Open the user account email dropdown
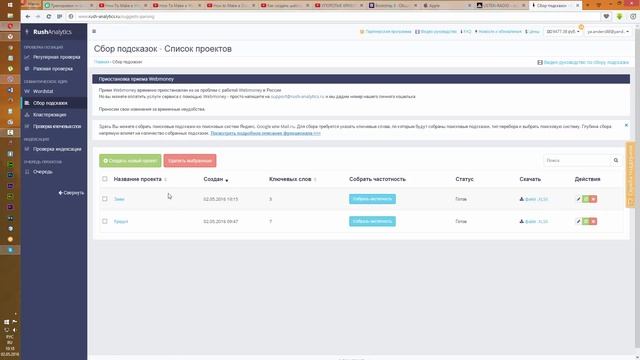Screen dimensions: 640x360 click(x=608, y=32)
